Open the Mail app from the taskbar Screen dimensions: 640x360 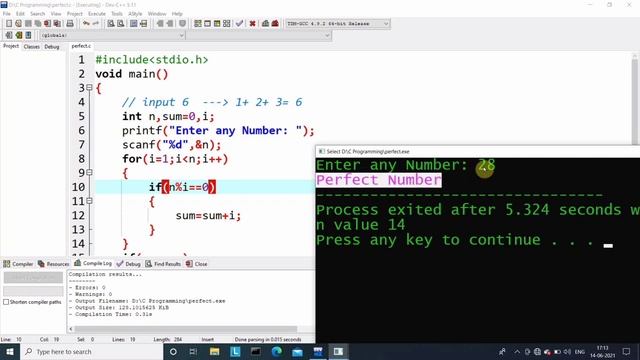click(297, 351)
